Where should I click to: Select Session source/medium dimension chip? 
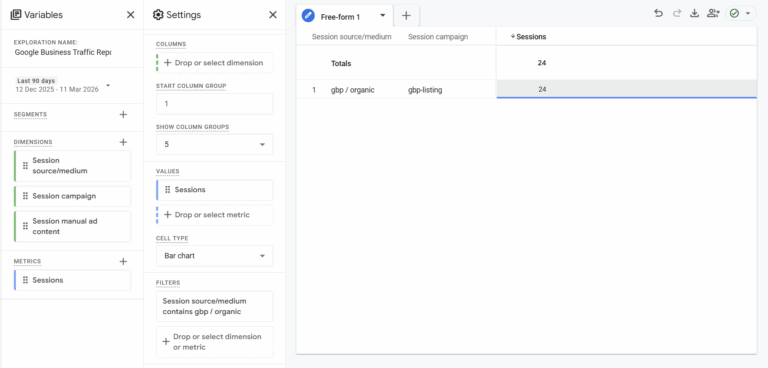pyautogui.click(x=72, y=166)
